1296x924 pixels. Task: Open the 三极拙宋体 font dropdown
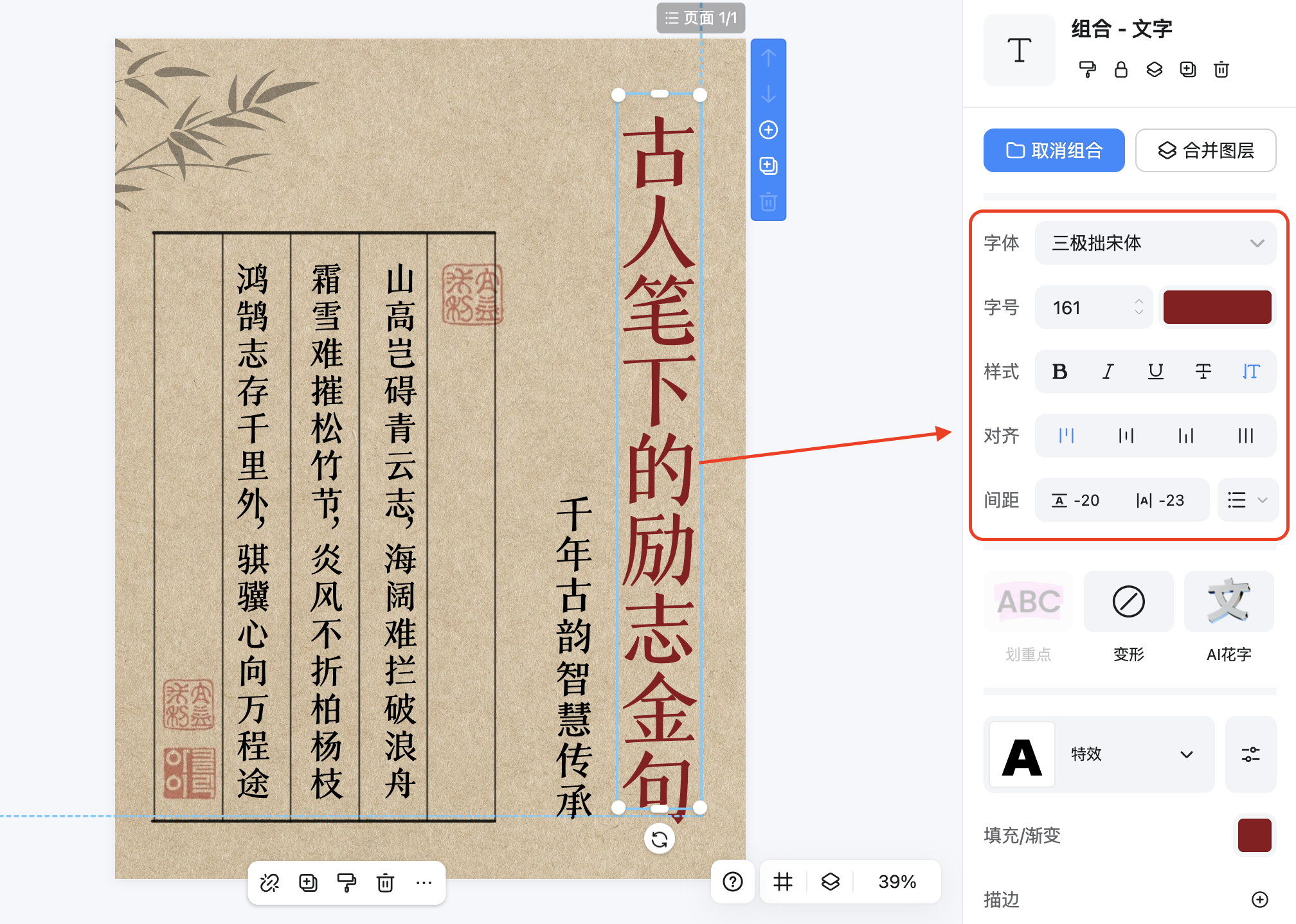click(x=1155, y=243)
